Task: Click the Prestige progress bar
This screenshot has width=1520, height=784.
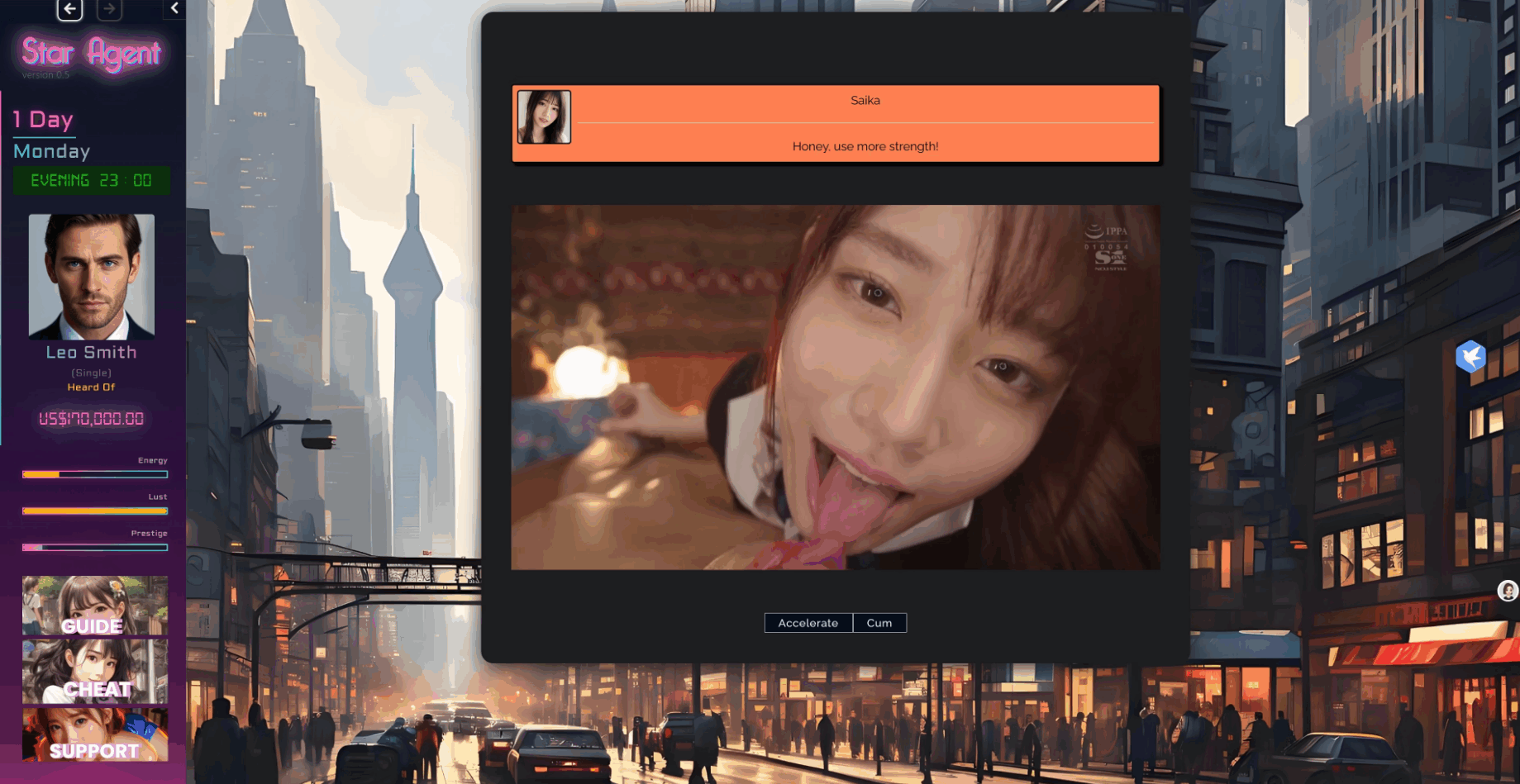Action: click(95, 547)
